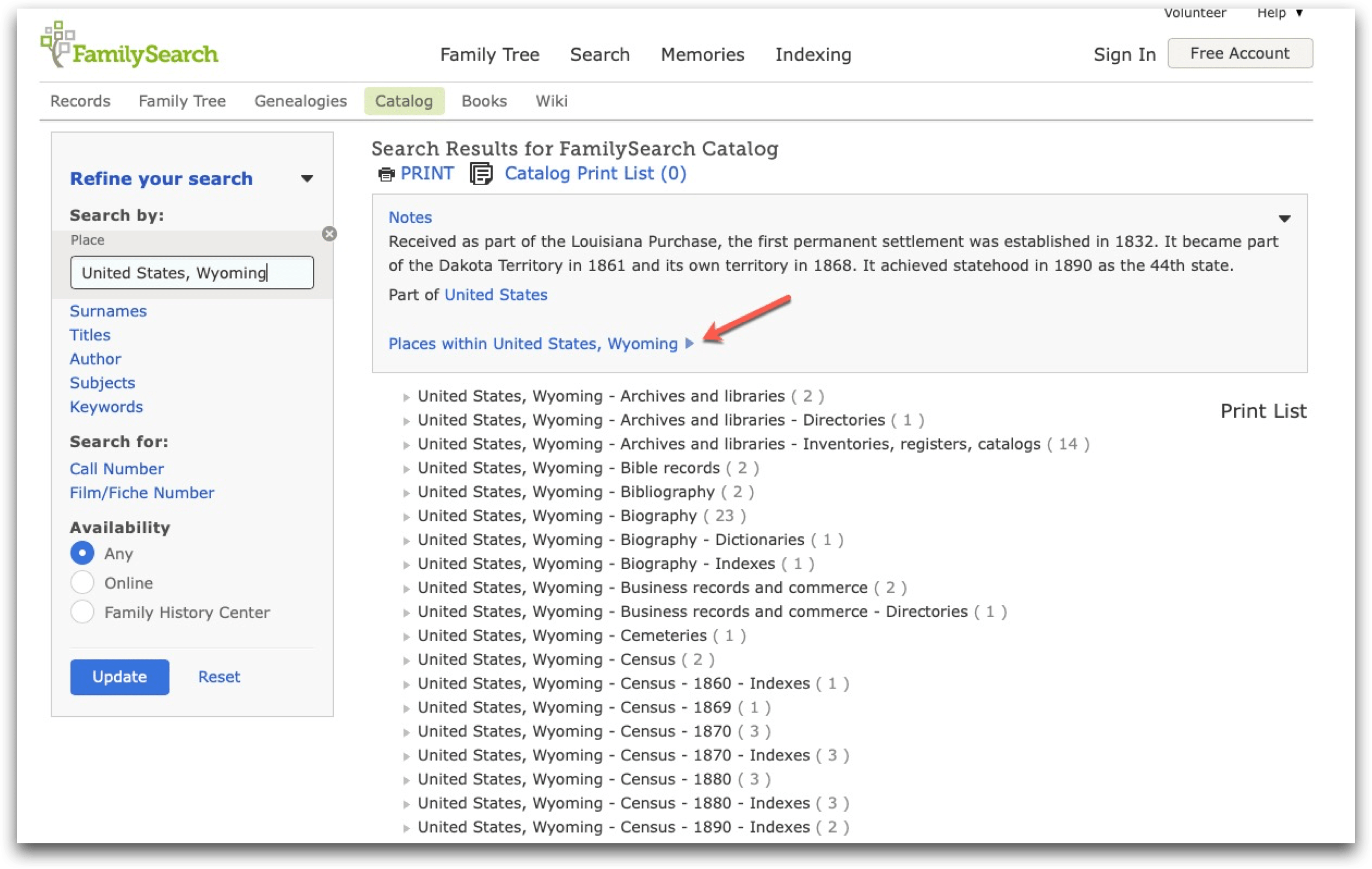Switch to the Books tab
Screen dimensions: 1372x869
pos(484,101)
